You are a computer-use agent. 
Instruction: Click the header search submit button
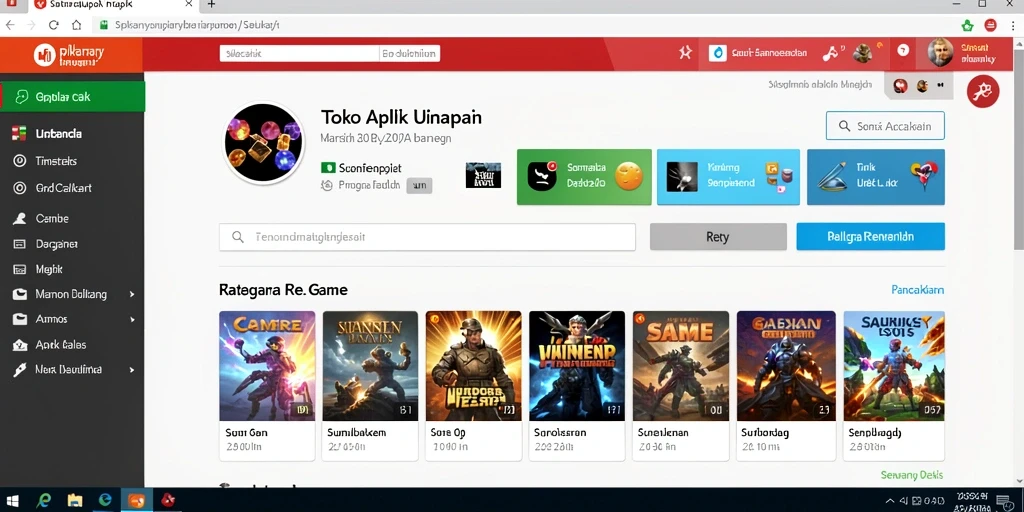click(x=409, y=54)
